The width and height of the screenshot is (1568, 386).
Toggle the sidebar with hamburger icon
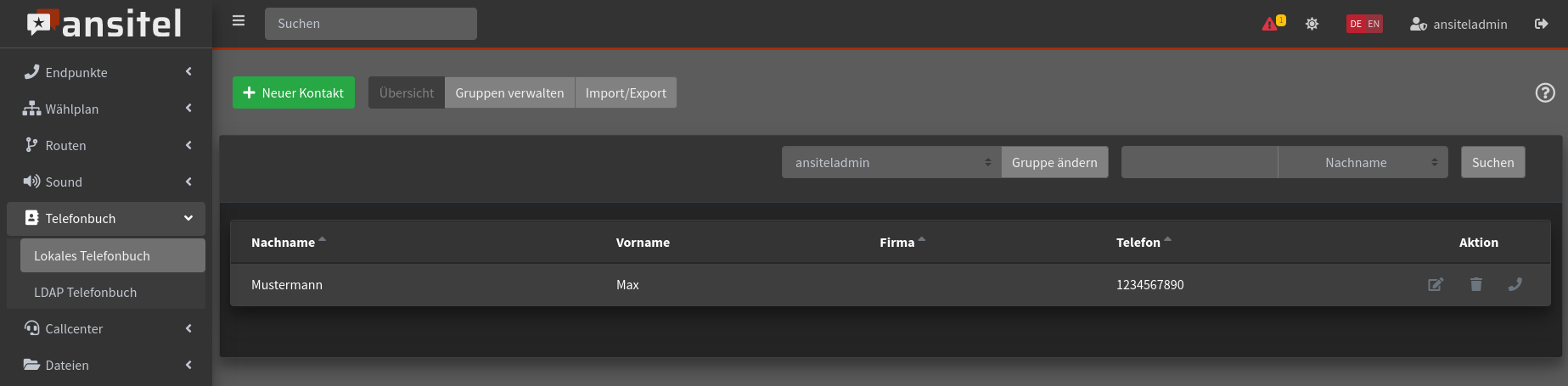click(x=239, y=21)
